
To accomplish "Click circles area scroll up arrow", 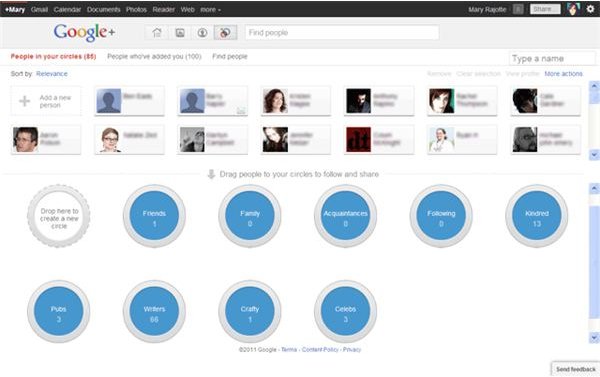I will click(594, 188).
